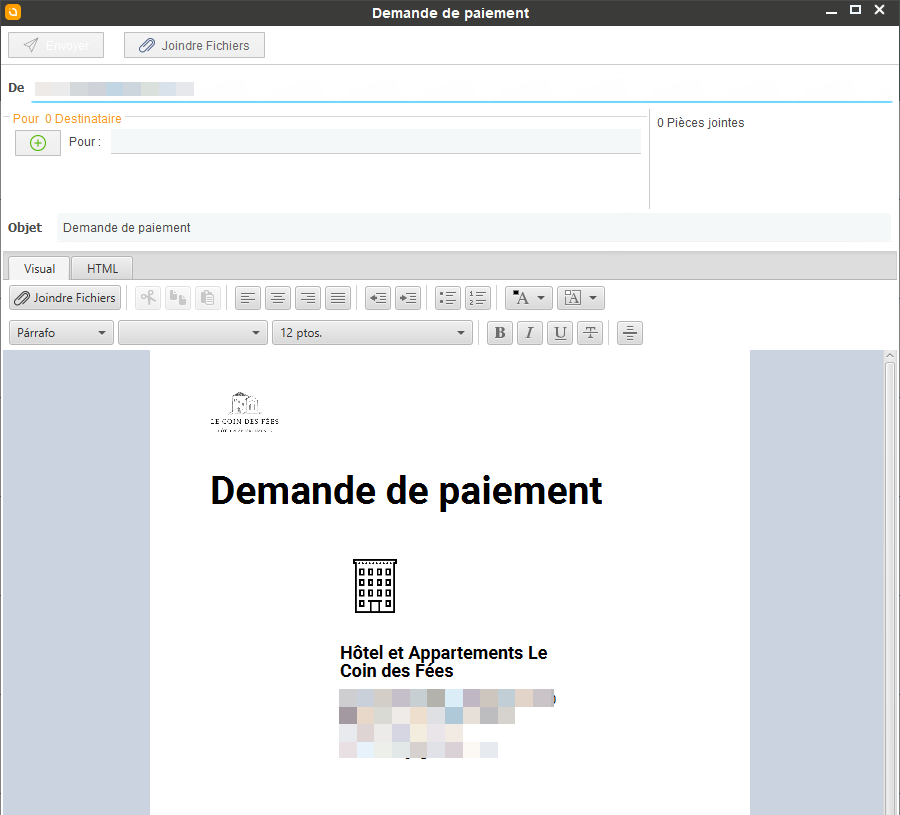The height and width of the screenshot is (815, 900).
Task: Toggle bold formatting
Action: pos(499,332)
